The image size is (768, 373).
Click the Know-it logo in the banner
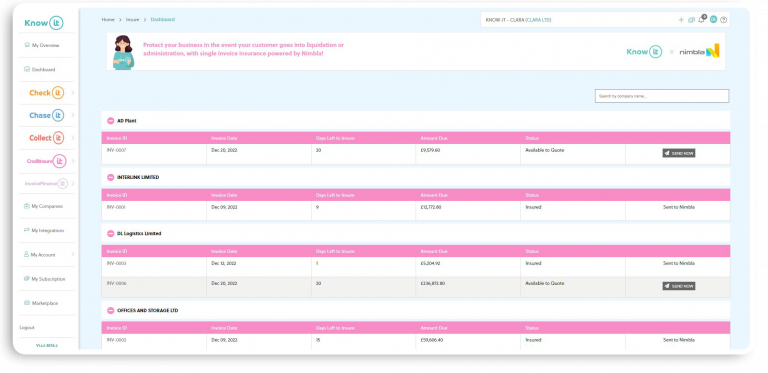[644, 51]
